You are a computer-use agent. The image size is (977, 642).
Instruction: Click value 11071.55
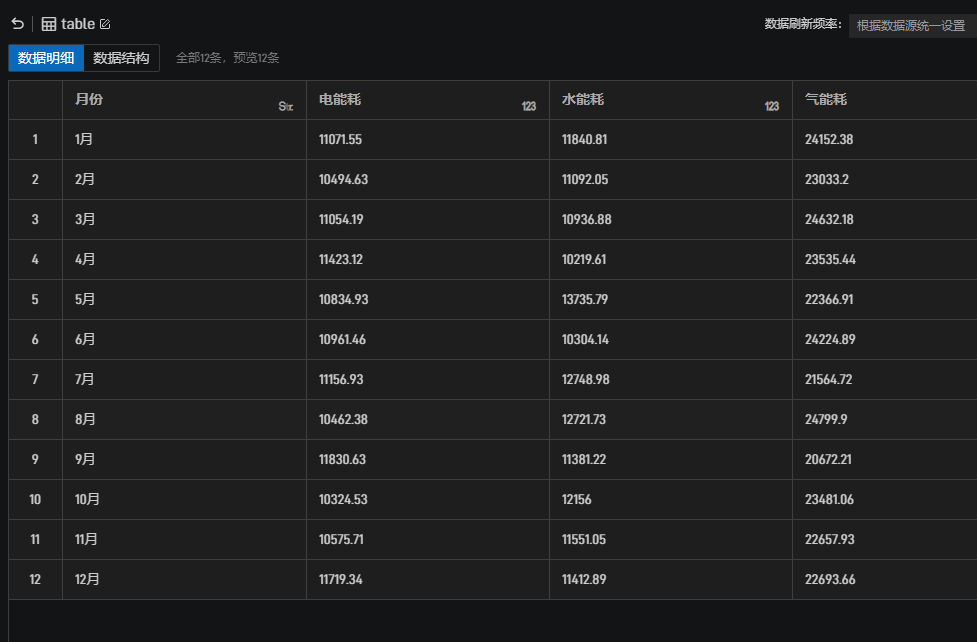point(340,140)
